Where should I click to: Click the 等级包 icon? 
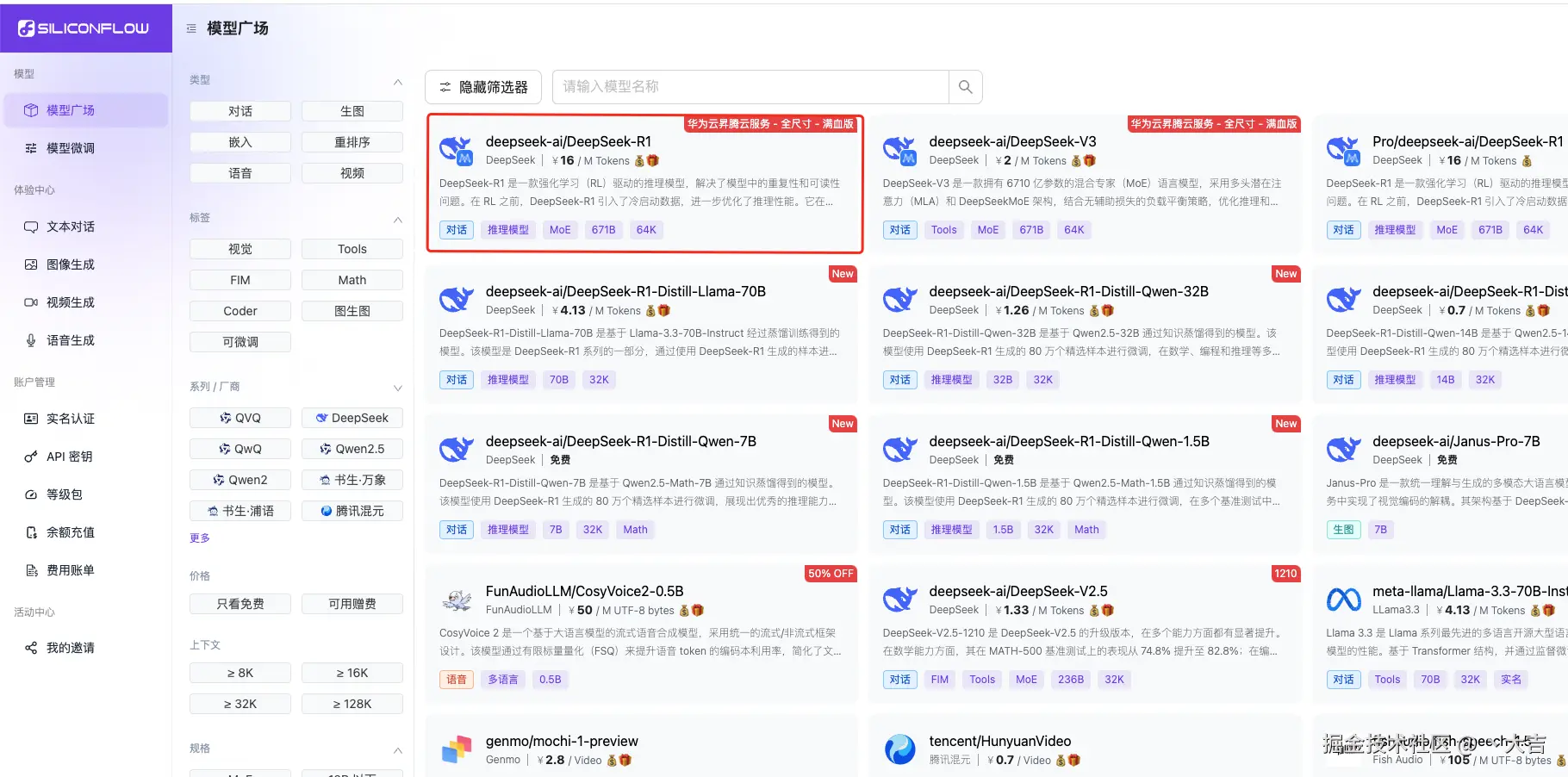tap(31, 494)
